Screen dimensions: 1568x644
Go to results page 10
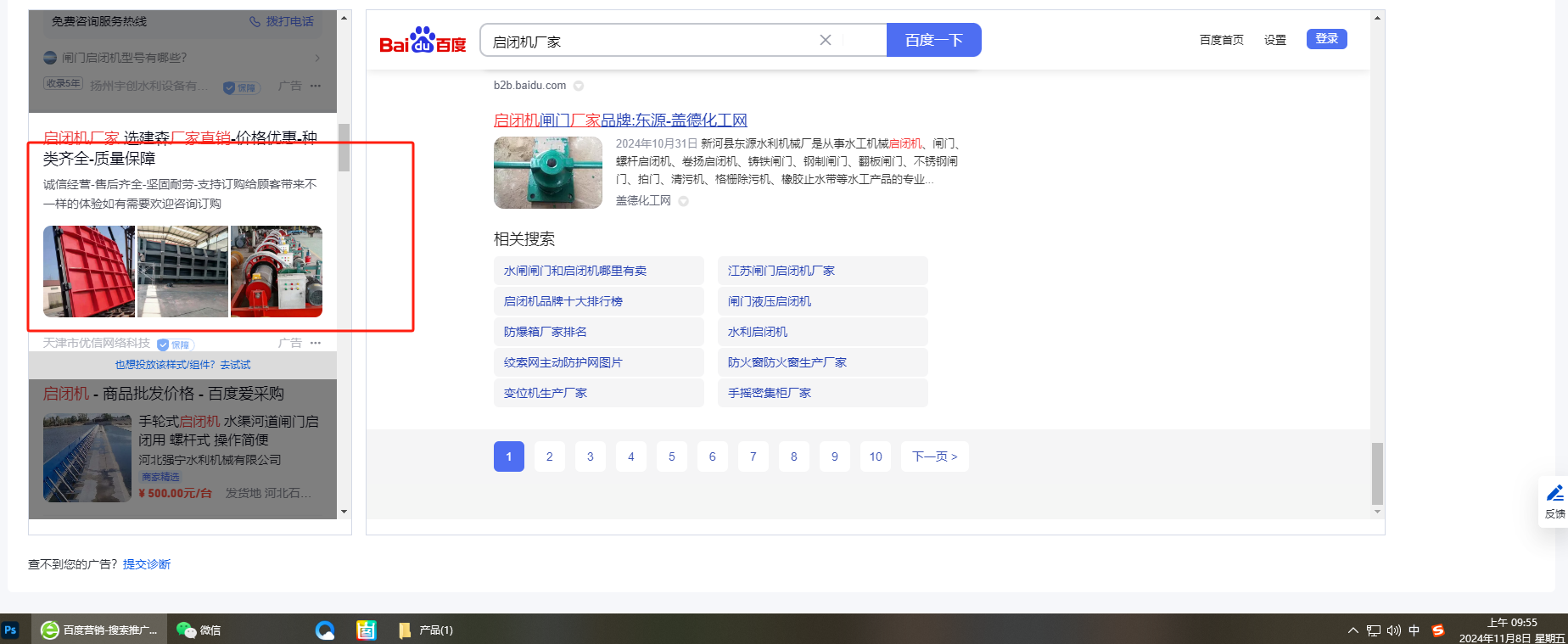pos(876,456)
